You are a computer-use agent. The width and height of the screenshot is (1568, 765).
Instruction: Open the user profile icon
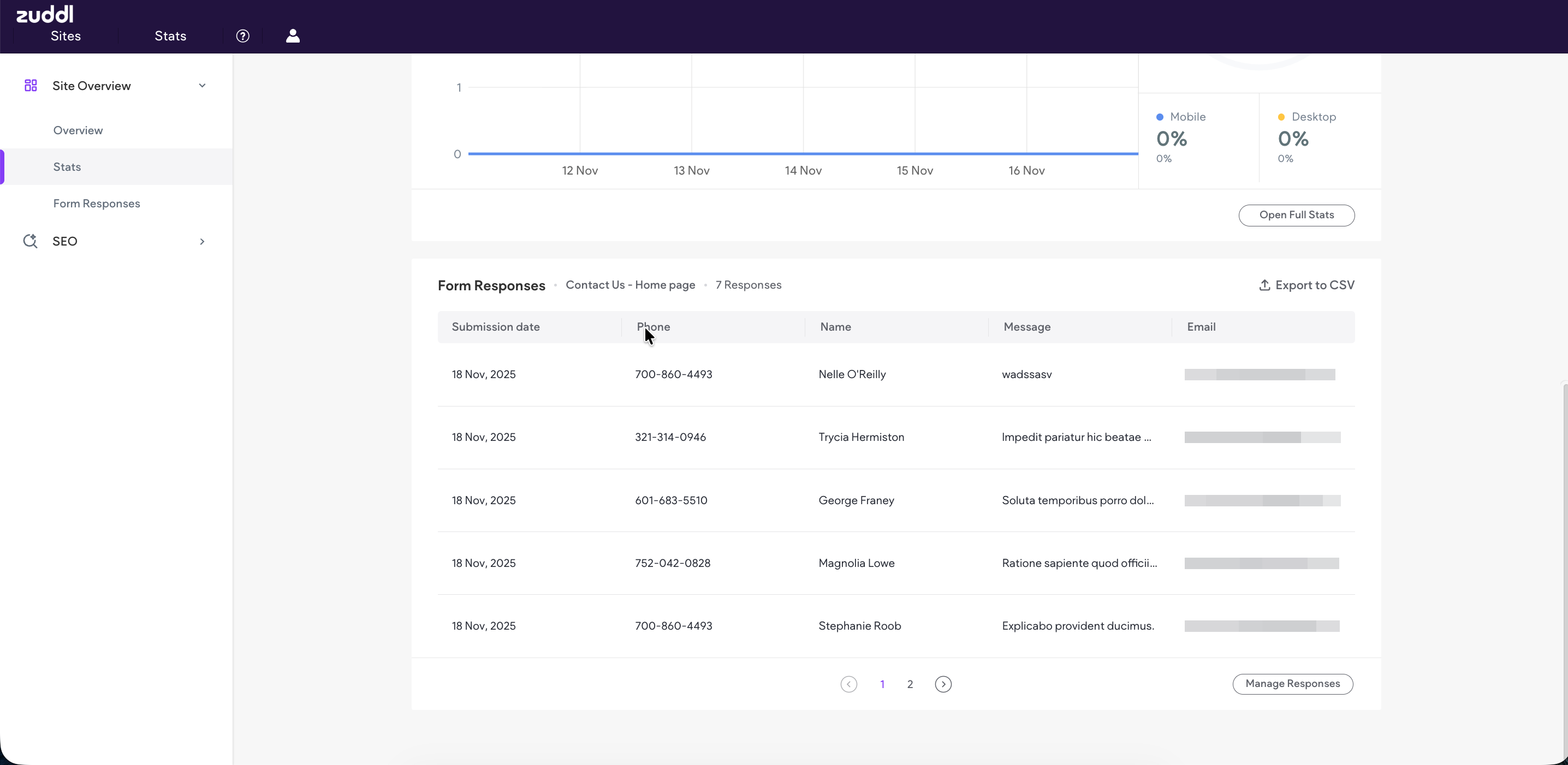click(x=293, y=36)
